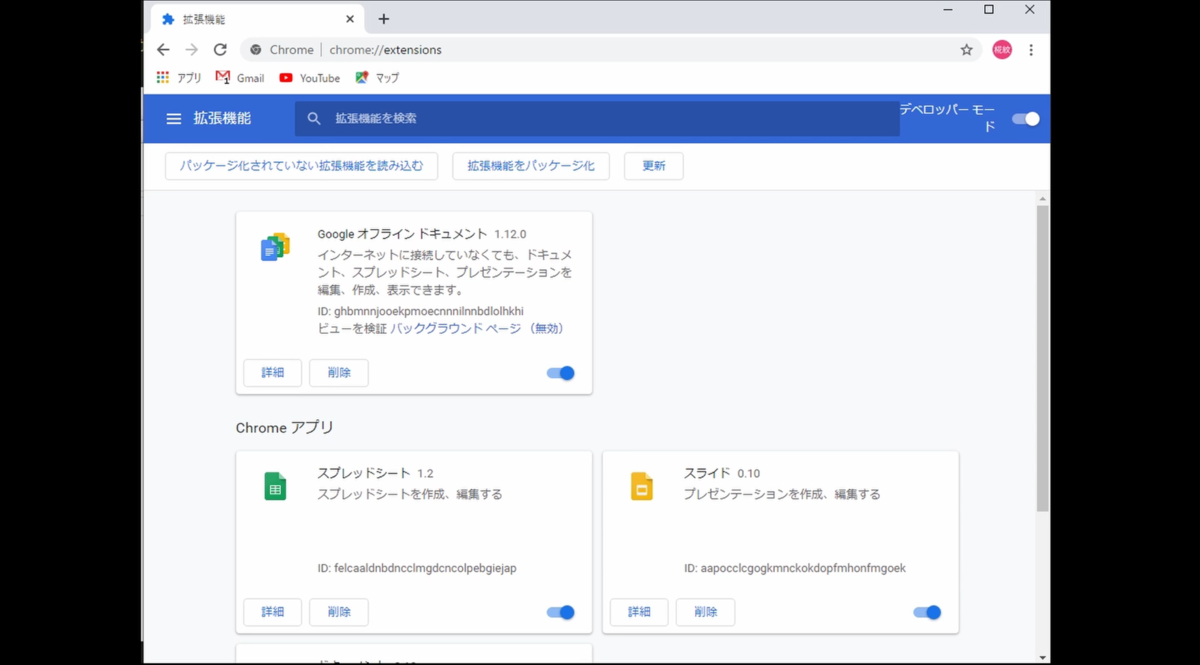
Task: Turn off the Google オフライン ドキュメント extension
Action: pyautogui.click(x=559, y=372)
